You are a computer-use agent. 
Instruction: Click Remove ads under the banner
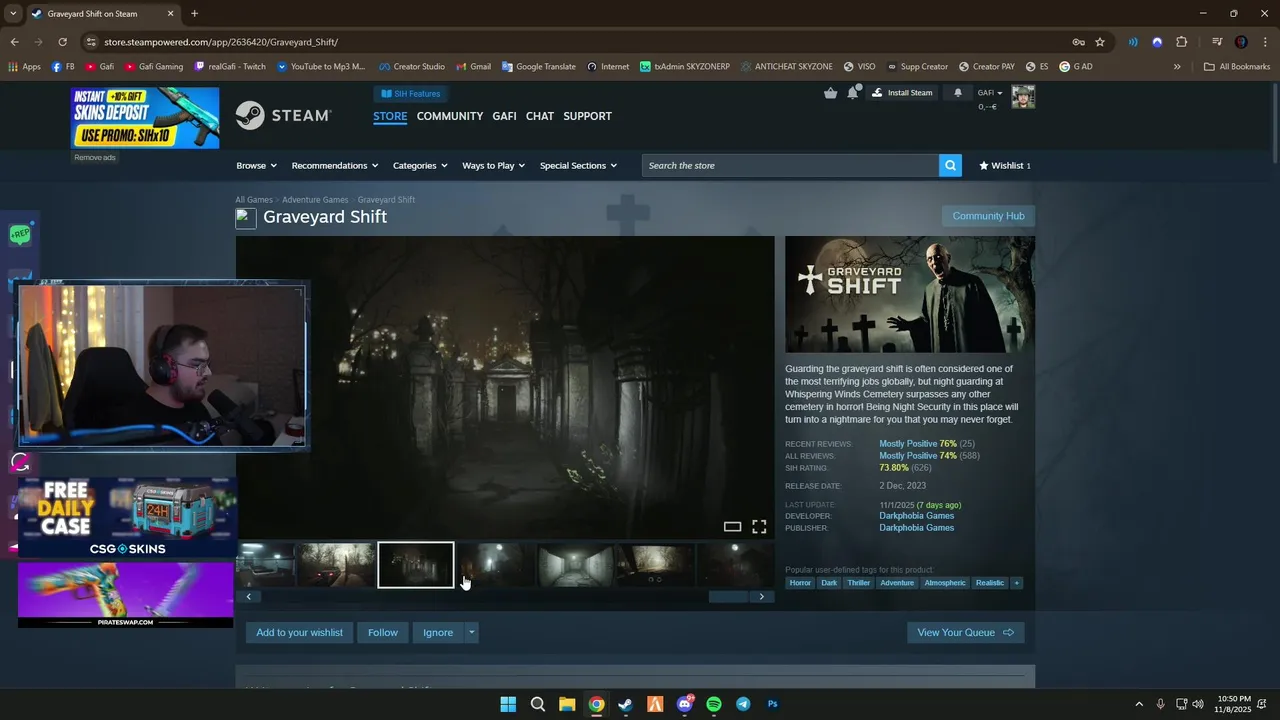95,157
